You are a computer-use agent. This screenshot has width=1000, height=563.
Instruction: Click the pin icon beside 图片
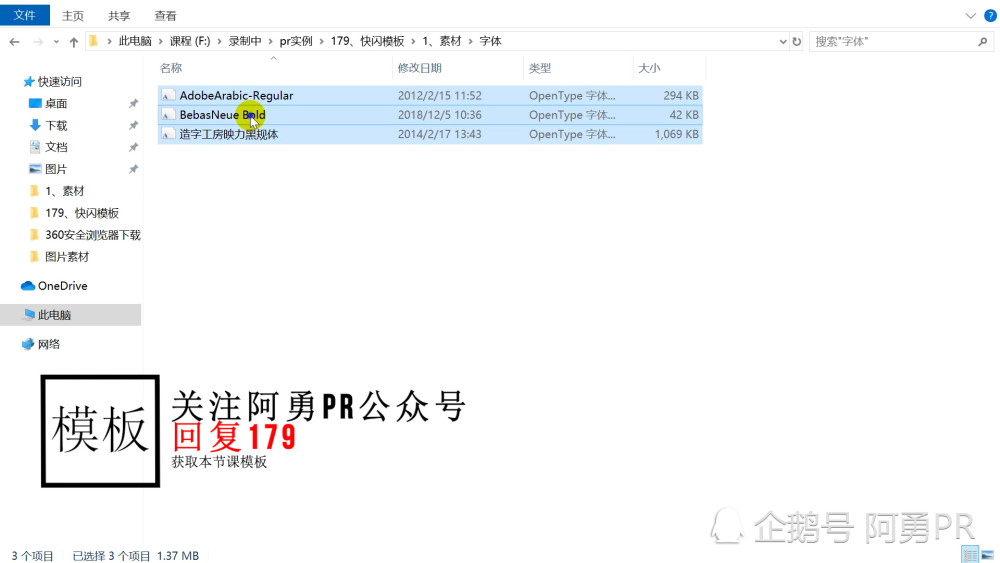coord(133,169)
